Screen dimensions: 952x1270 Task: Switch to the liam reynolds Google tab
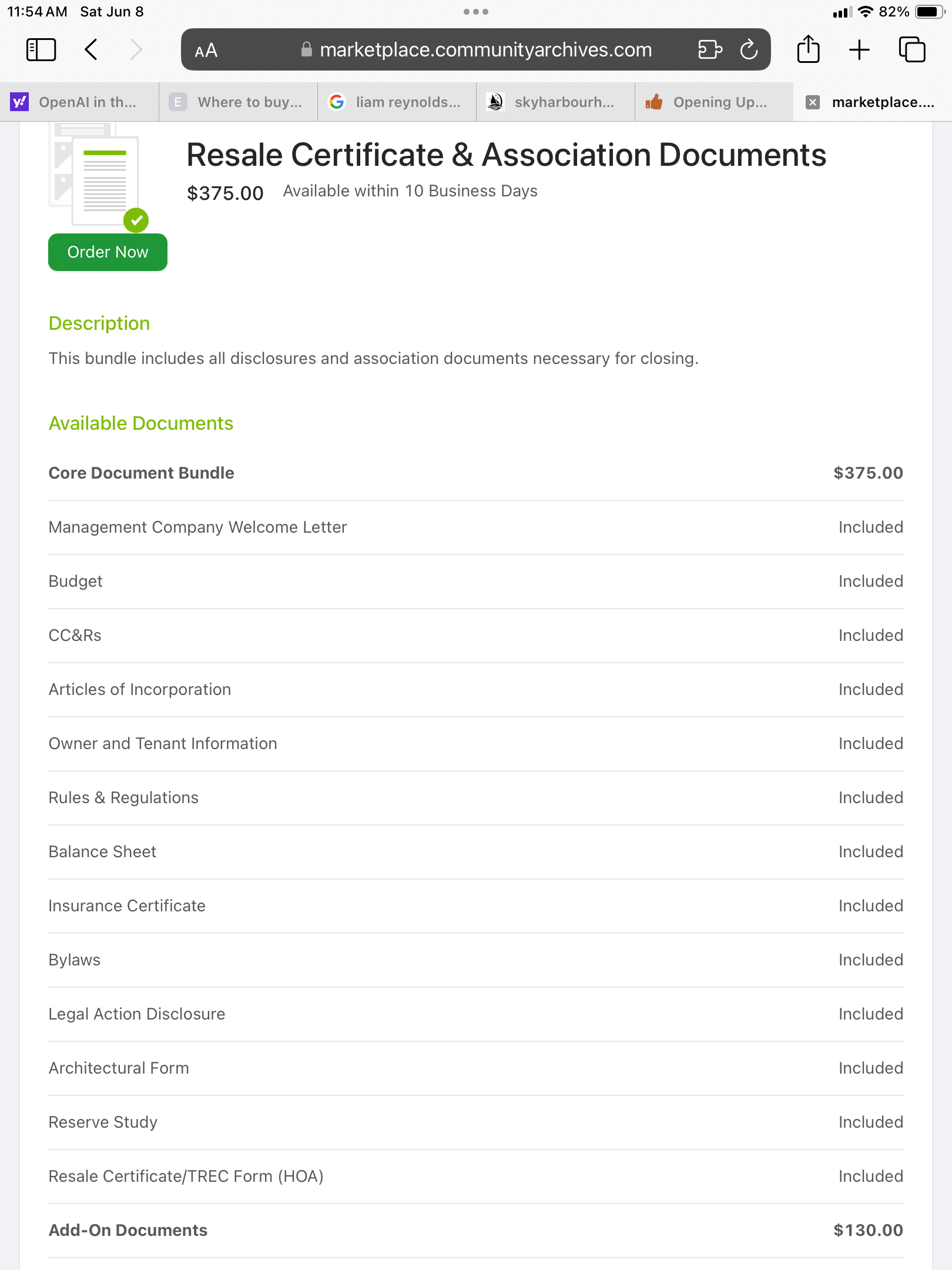tap(397, 102)
